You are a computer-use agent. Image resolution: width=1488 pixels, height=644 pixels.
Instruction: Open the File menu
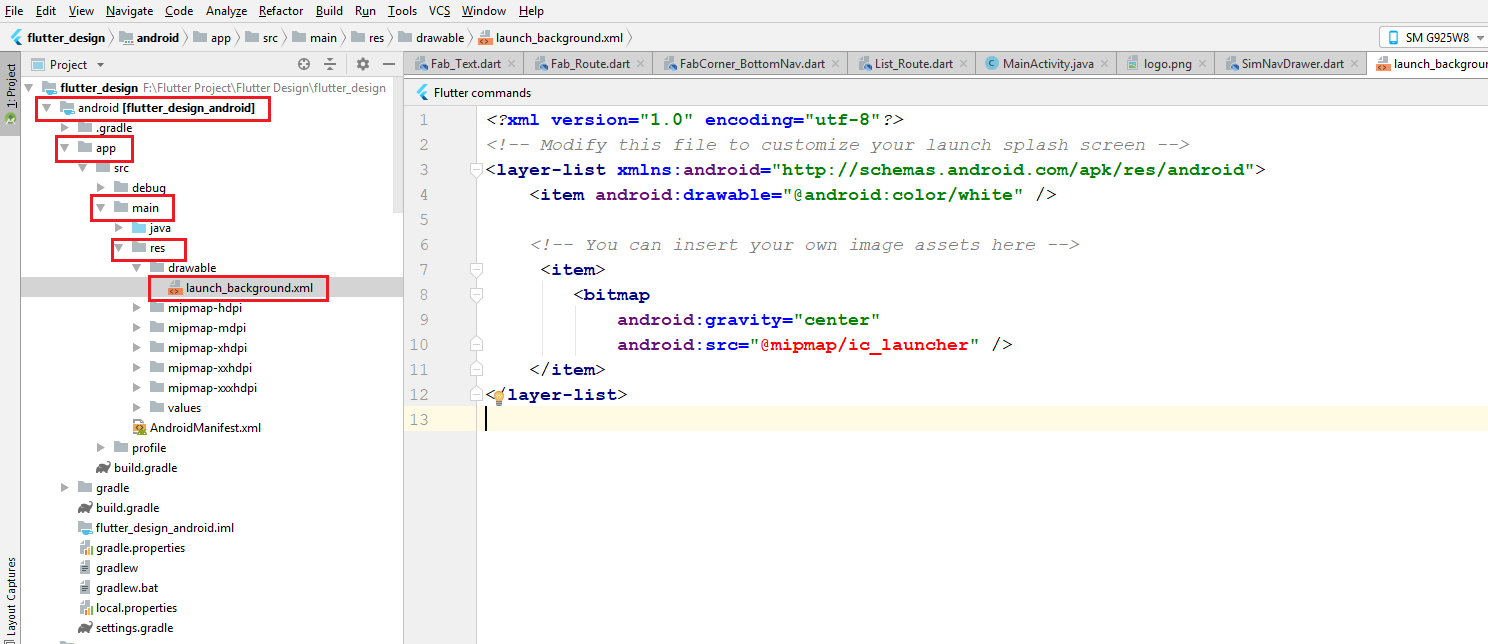14,11
